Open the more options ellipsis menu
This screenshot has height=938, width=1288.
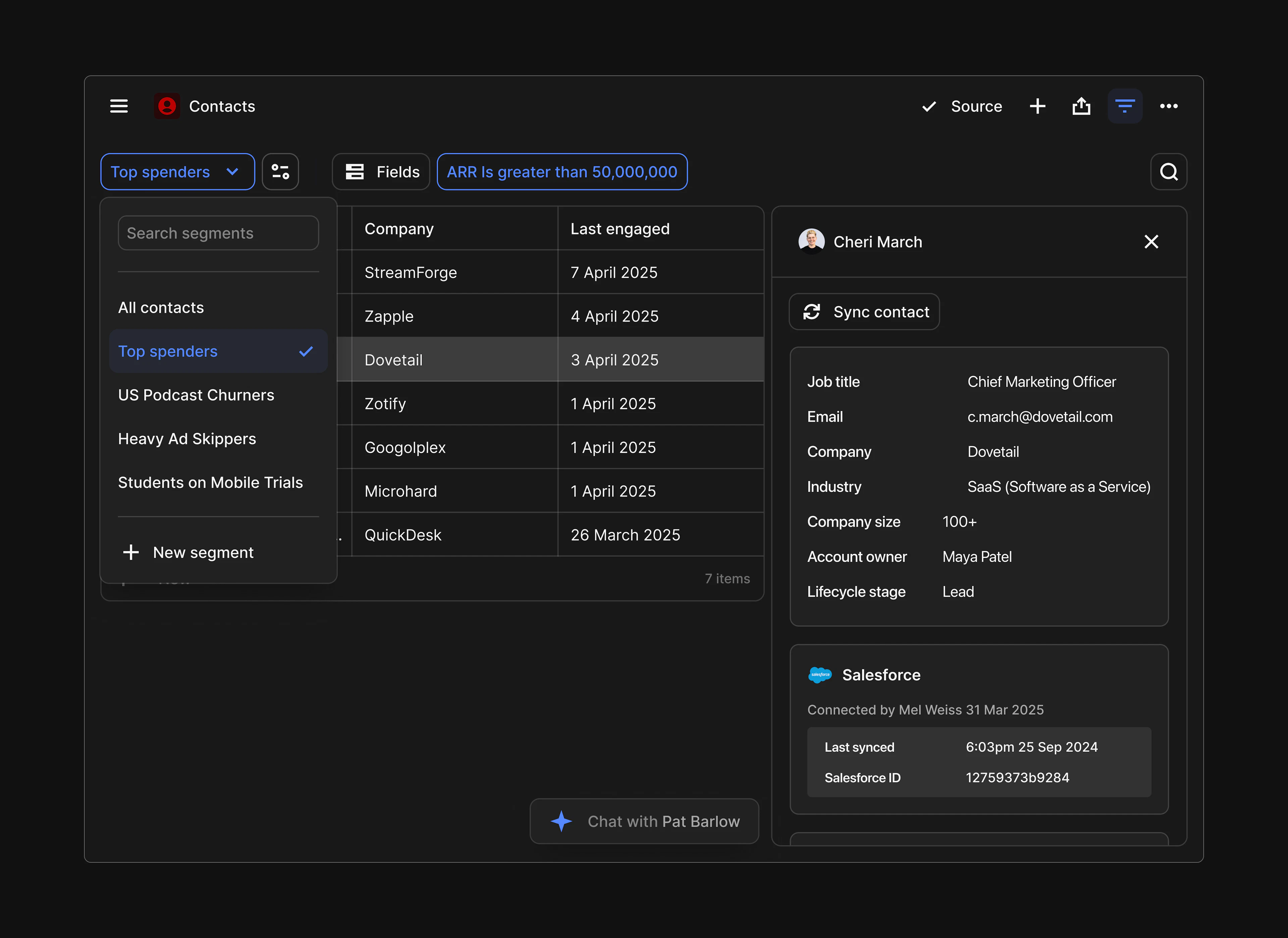pyautogui.click(x=1169, y=106)
